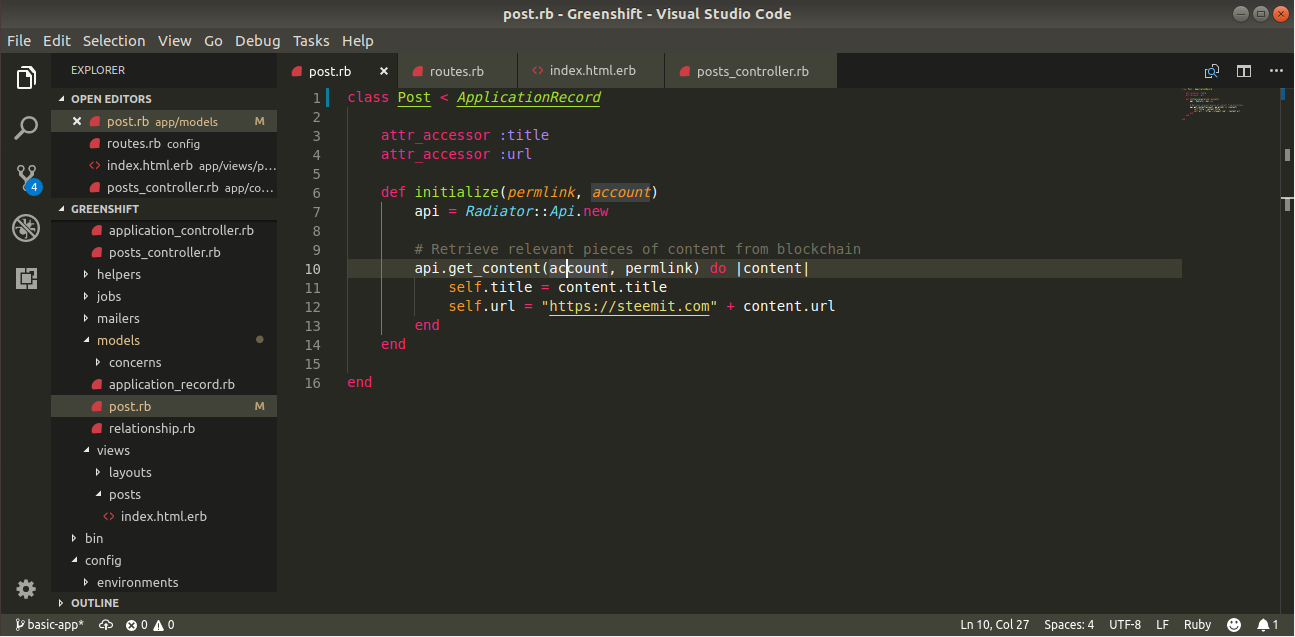Open the Debug view icon
This screenshot has width=1295, height=637.
pyautogui.click(x=26, y=228)
